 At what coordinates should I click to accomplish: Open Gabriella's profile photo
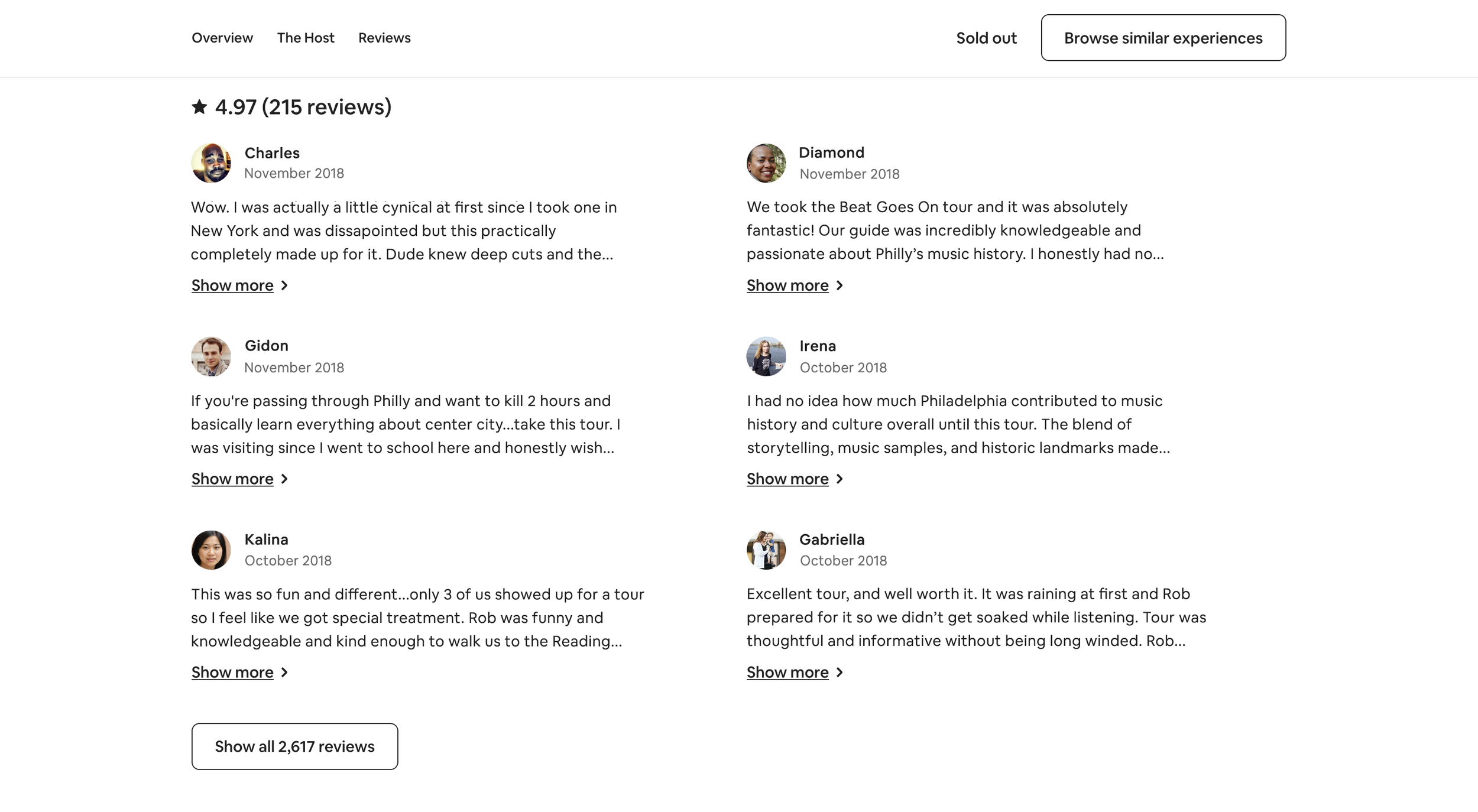pyautogui.click(x=766, y=550)
